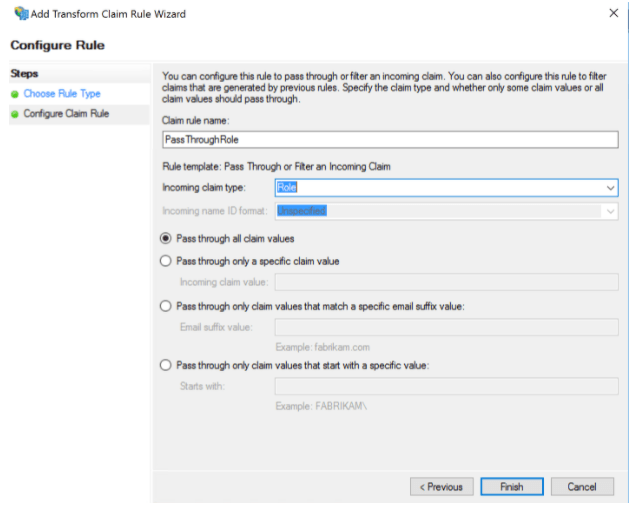The width and height of the screenshot is (641, 512).
Task: Click the highlighted Role text in claim type
Action: 288,187
